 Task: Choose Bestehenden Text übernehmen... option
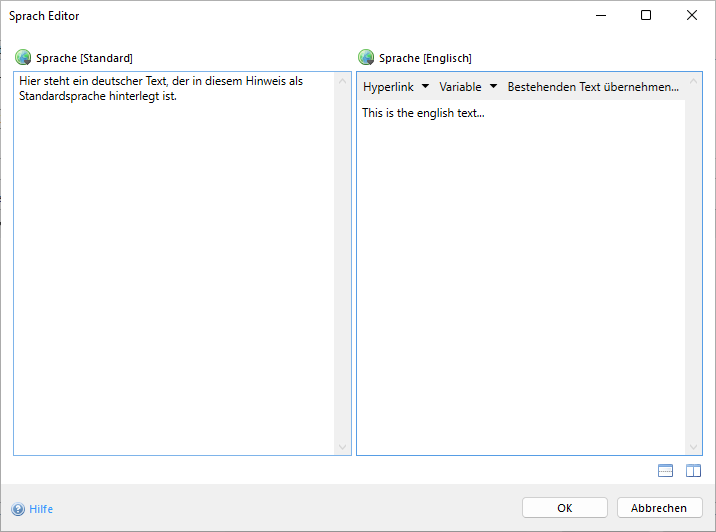pyautogui.click(x=593, y=87)
